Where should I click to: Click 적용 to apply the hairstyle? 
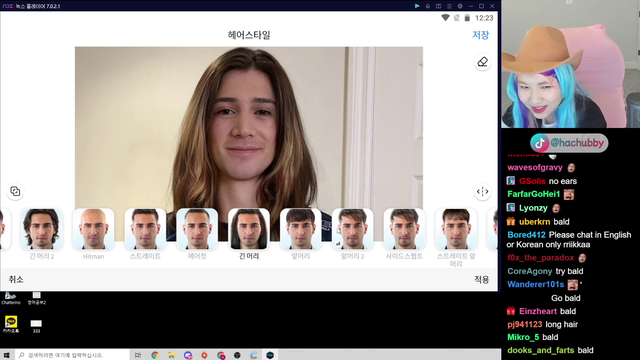click(482, 280)
